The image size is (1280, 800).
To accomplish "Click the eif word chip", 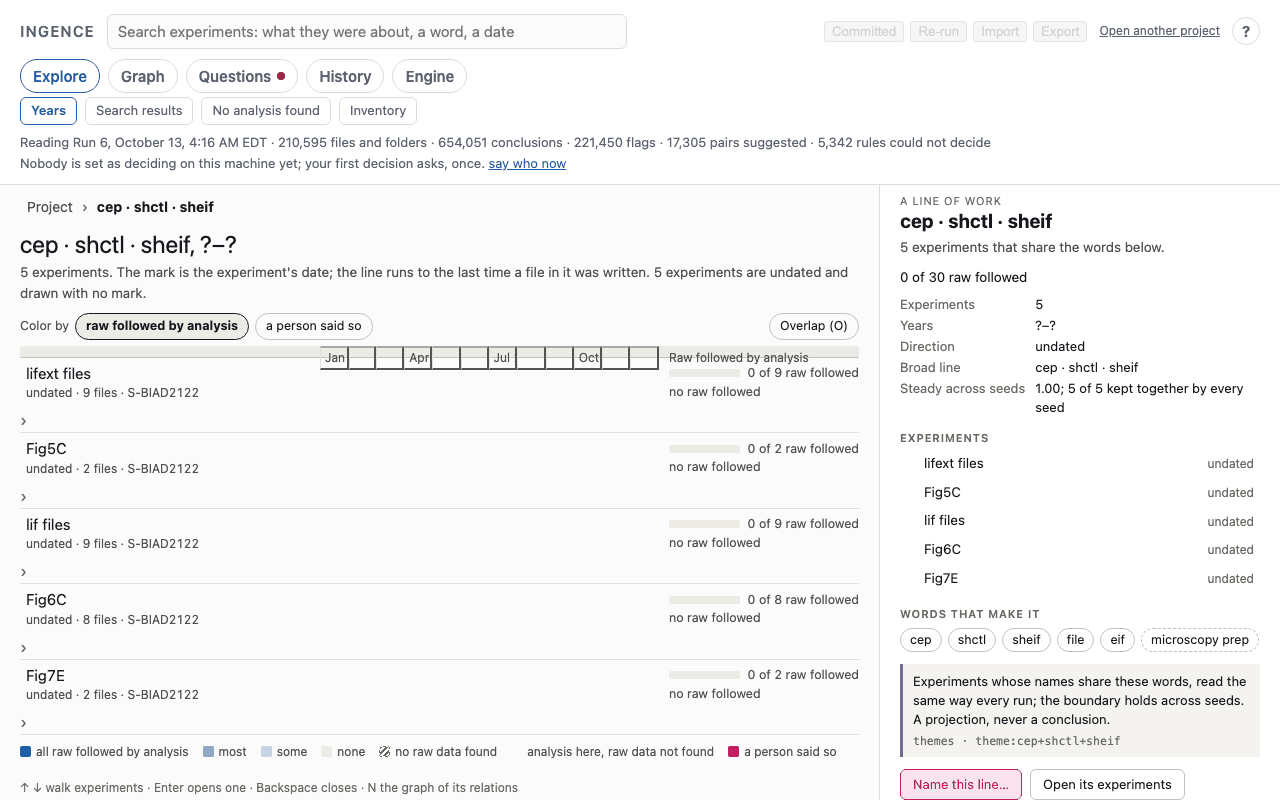I will click(1117, 640).
